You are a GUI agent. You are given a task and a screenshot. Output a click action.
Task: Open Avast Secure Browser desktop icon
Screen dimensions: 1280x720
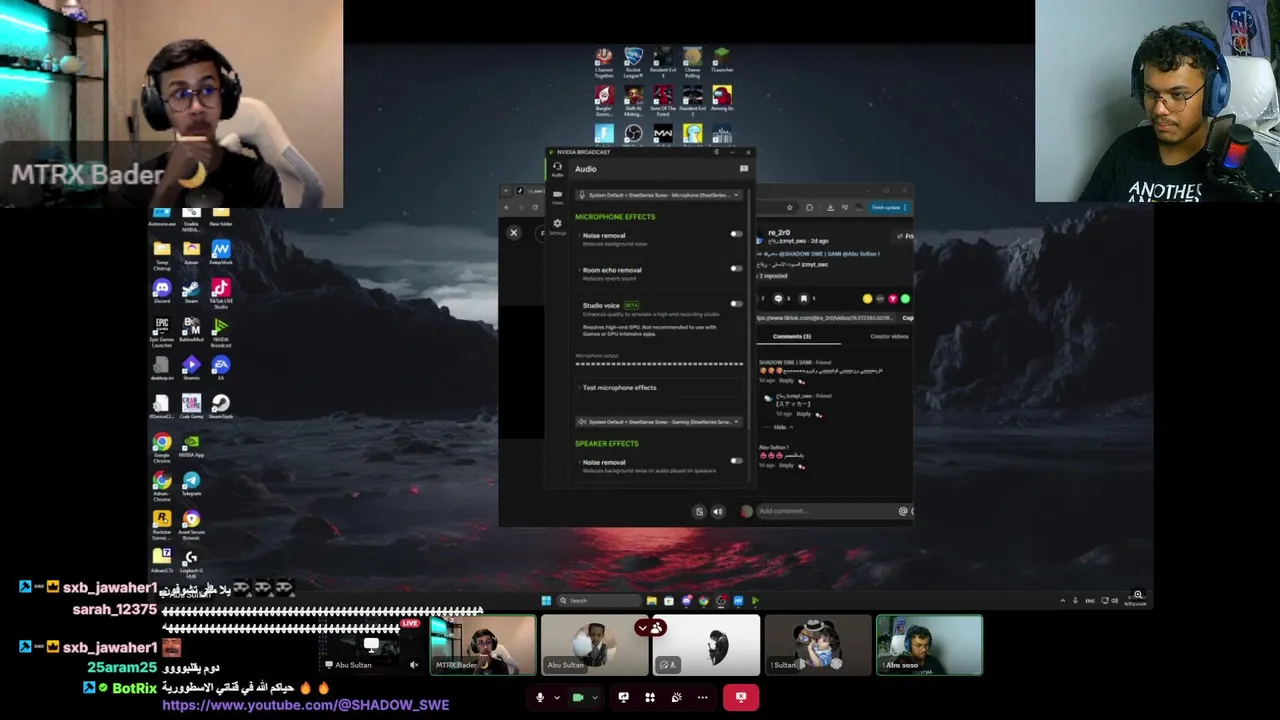pos(191,524)
